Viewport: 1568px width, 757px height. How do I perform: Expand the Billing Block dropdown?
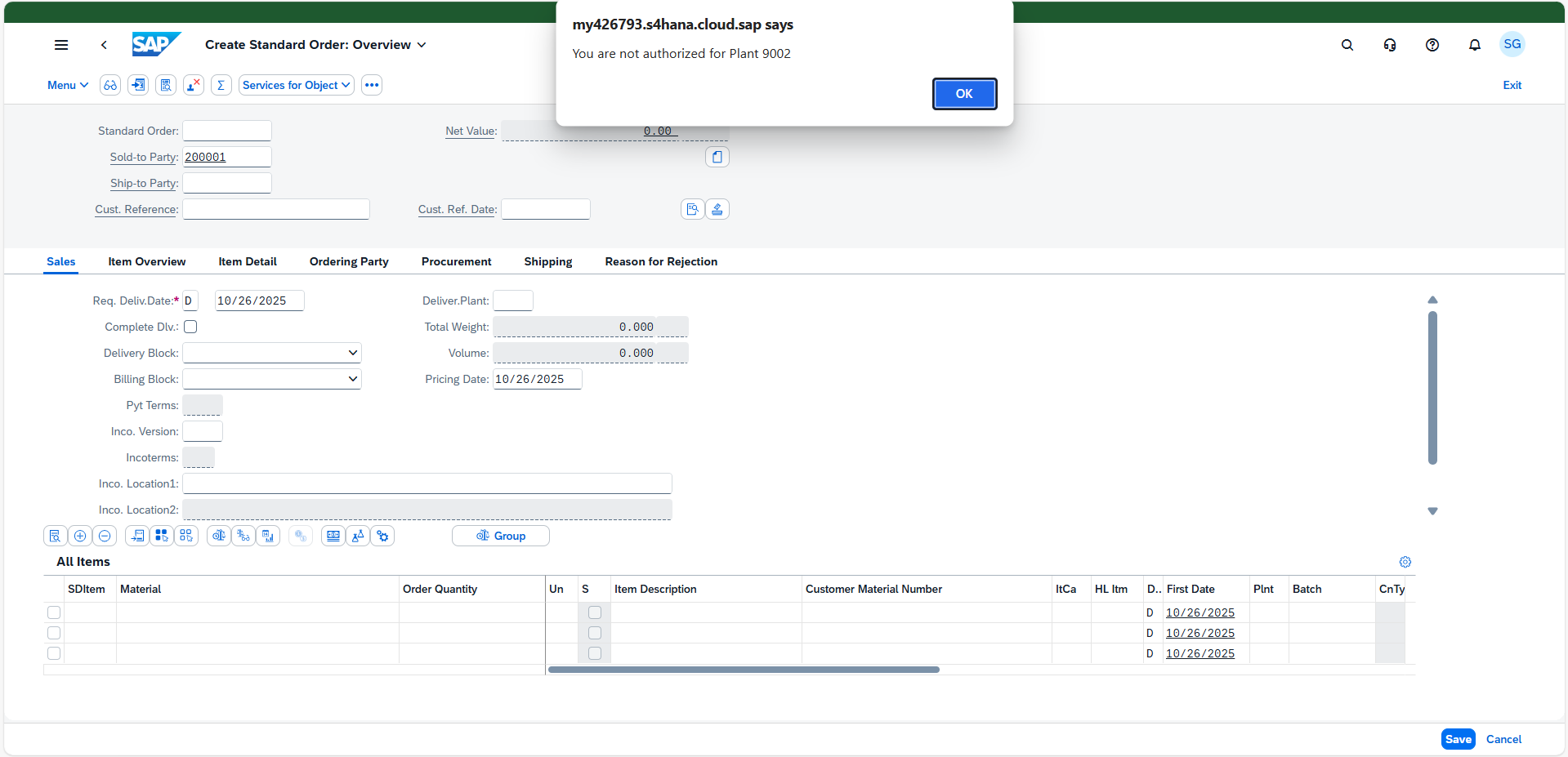point(271,379)
